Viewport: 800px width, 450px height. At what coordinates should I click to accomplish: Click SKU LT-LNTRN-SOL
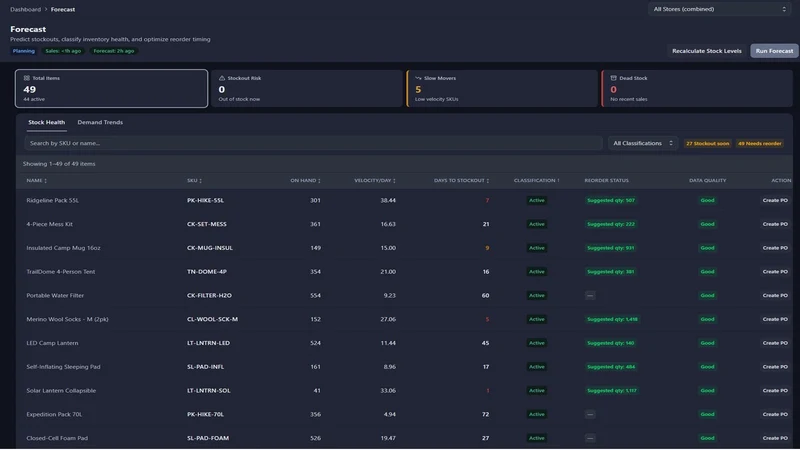pos(209,391)
